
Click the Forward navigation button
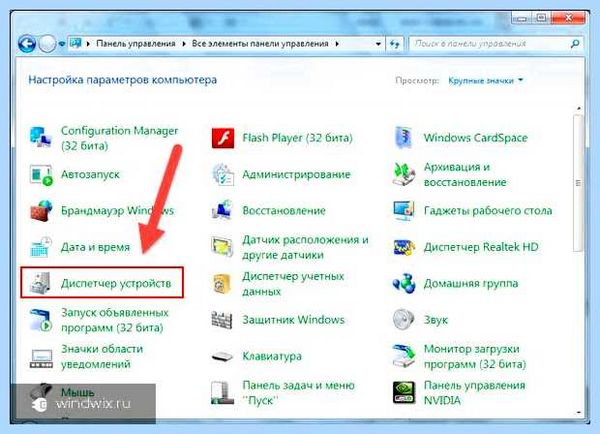coord(47,44)
